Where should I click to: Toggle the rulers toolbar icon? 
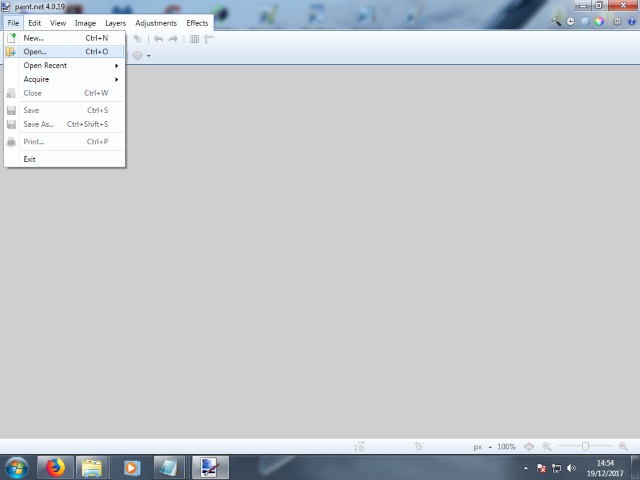click(209, 39)
